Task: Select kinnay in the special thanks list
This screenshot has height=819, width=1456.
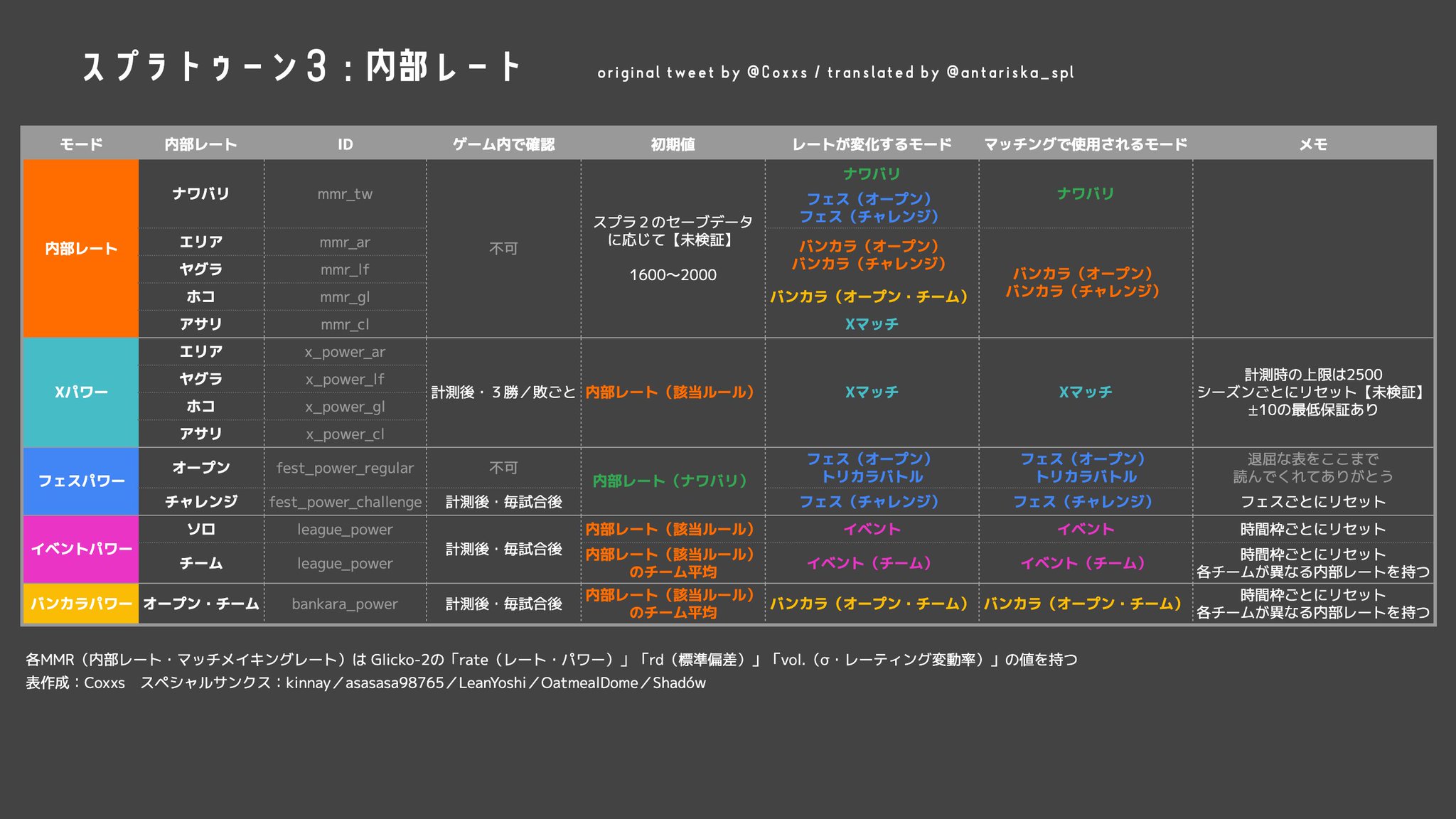Action: pos(308,683)
